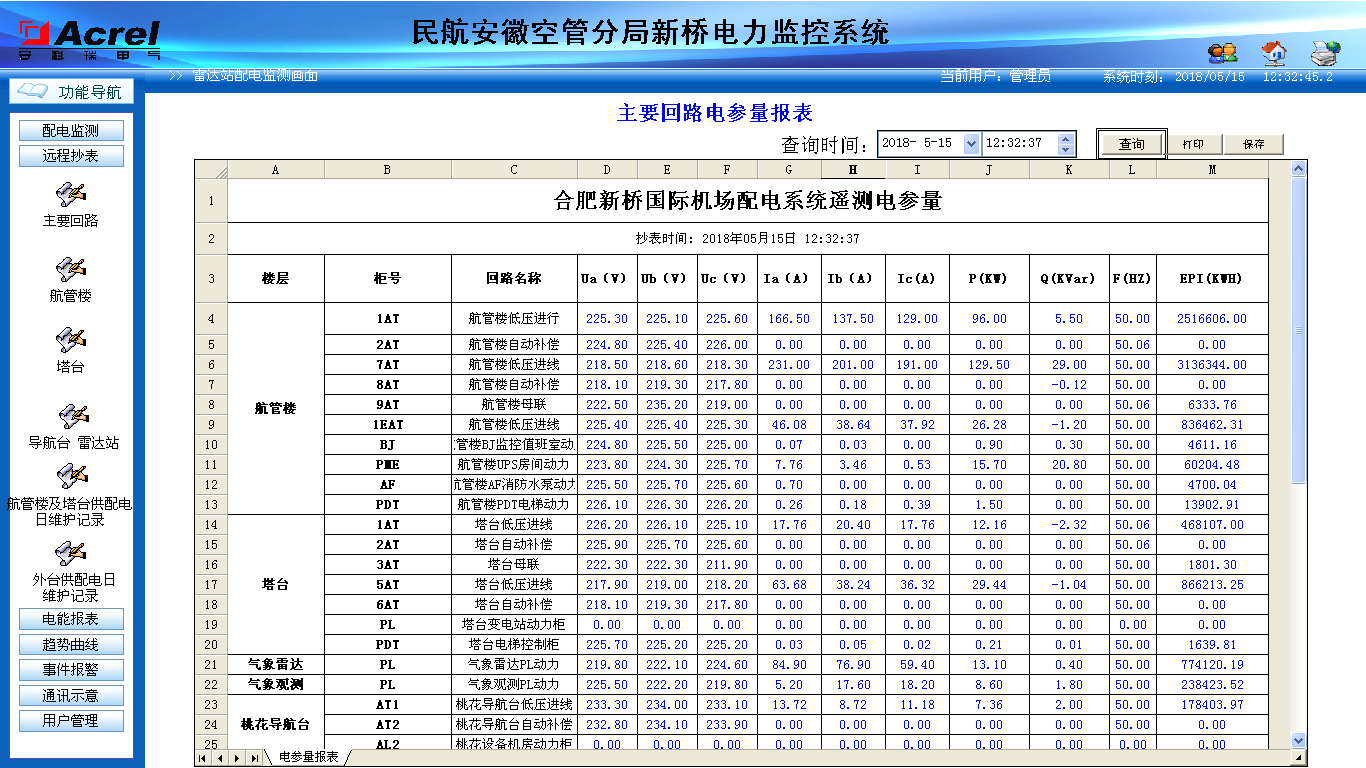Click the P(KW) header cell
The width and height of the screenshot is (1366, 768).
tap(989, 279)
